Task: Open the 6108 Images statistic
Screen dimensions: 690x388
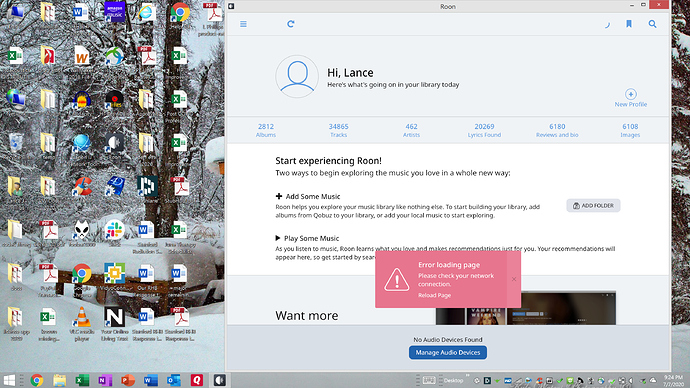Action: pos(630,130)
